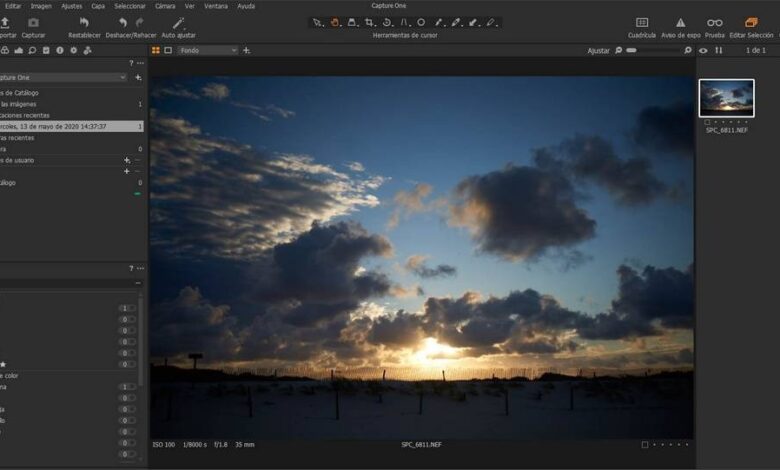Open the Capa menu
This screenshot has width=780, height=470.
(x=98, y=6)
